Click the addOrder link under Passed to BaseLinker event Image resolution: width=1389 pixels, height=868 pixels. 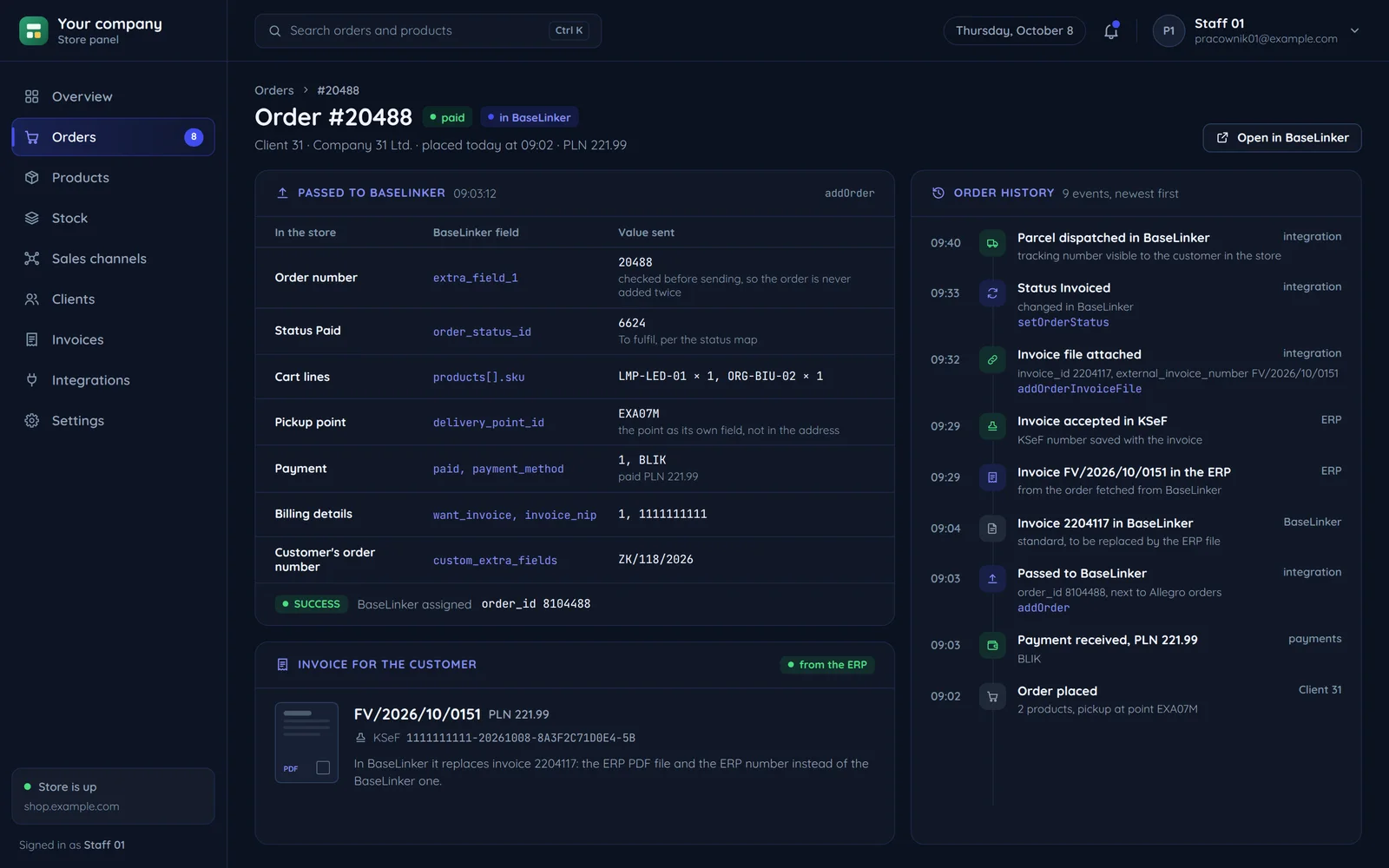coord(1043,608)
